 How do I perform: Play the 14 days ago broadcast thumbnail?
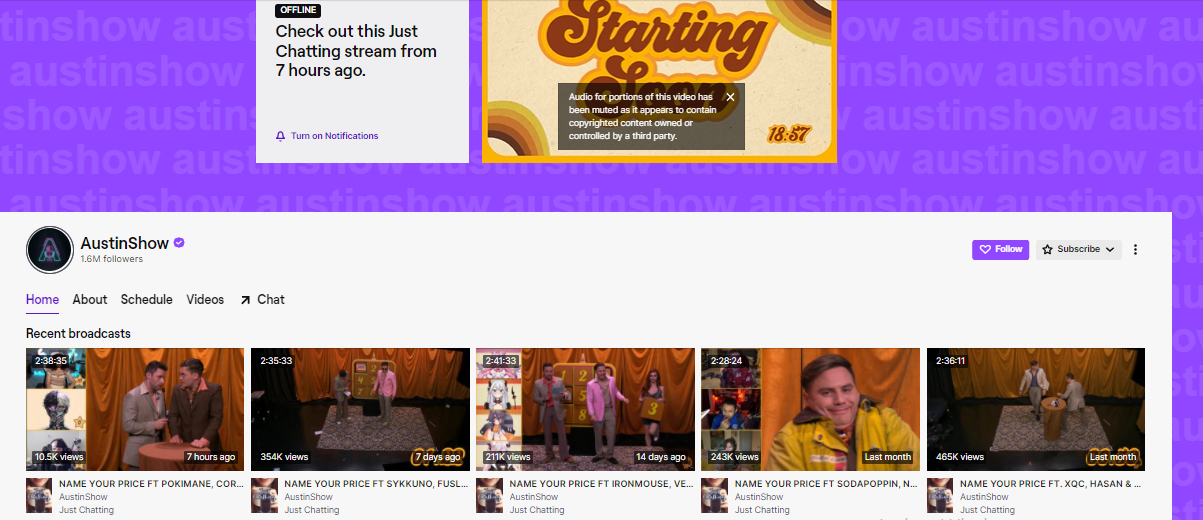[585, 409]
